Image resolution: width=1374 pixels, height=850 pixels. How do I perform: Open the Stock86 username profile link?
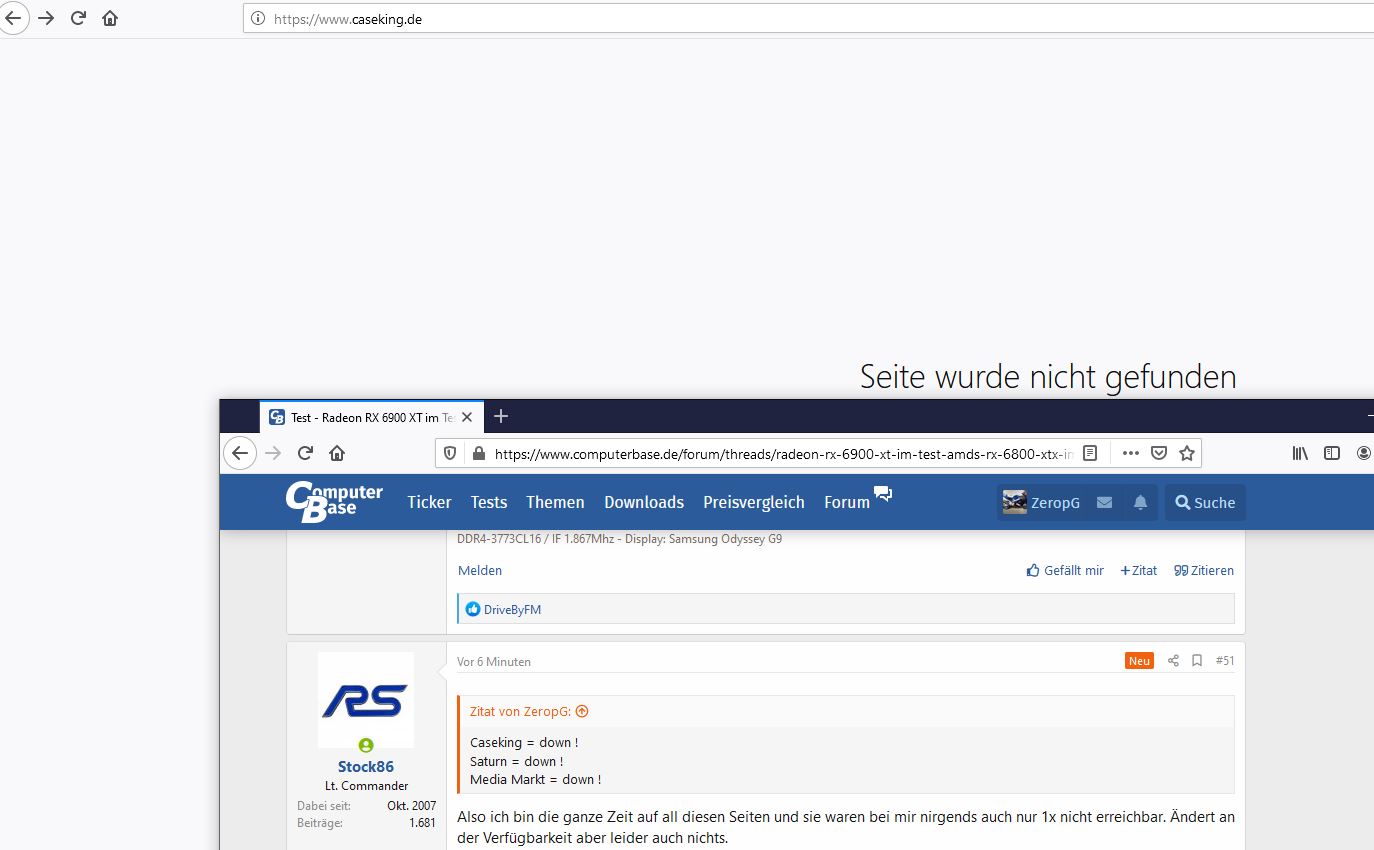click(366, 767)
